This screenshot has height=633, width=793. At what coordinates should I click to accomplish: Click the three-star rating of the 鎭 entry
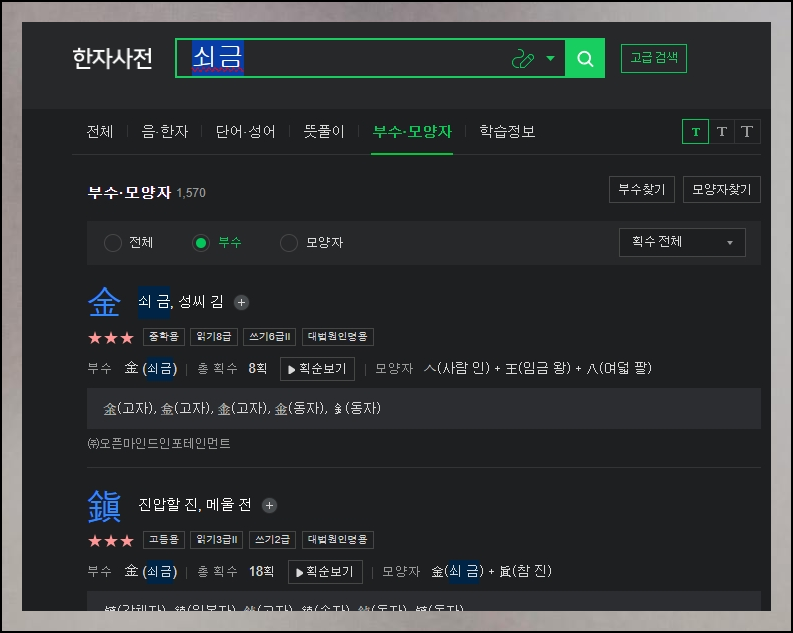click(x=111, y=540)
